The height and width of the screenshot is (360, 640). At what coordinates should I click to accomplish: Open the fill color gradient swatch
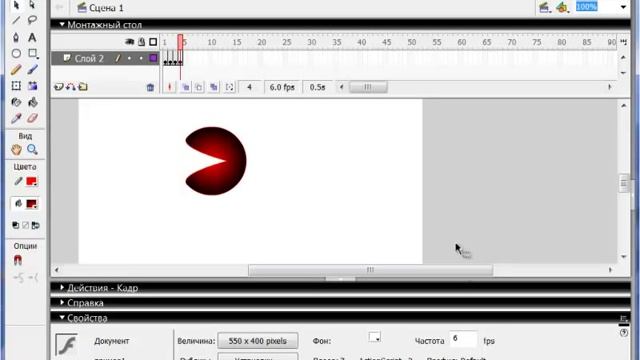click(31, 204)
